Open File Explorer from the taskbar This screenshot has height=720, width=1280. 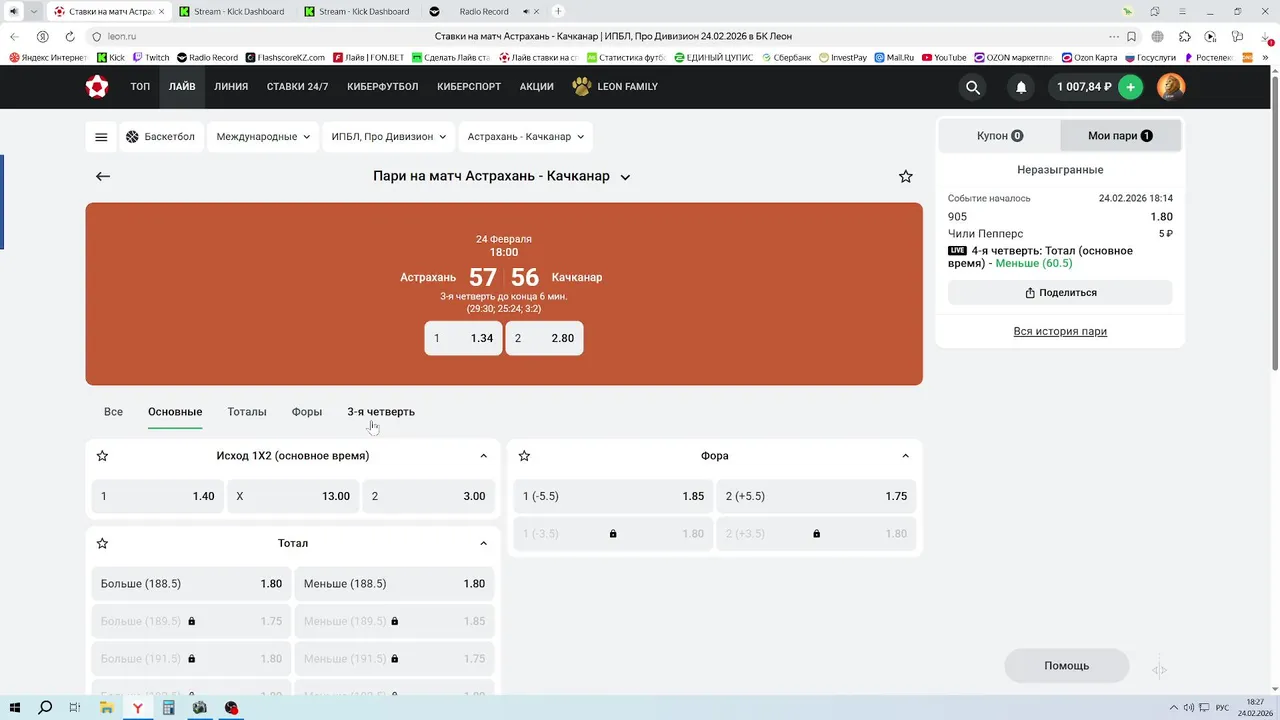106,708
